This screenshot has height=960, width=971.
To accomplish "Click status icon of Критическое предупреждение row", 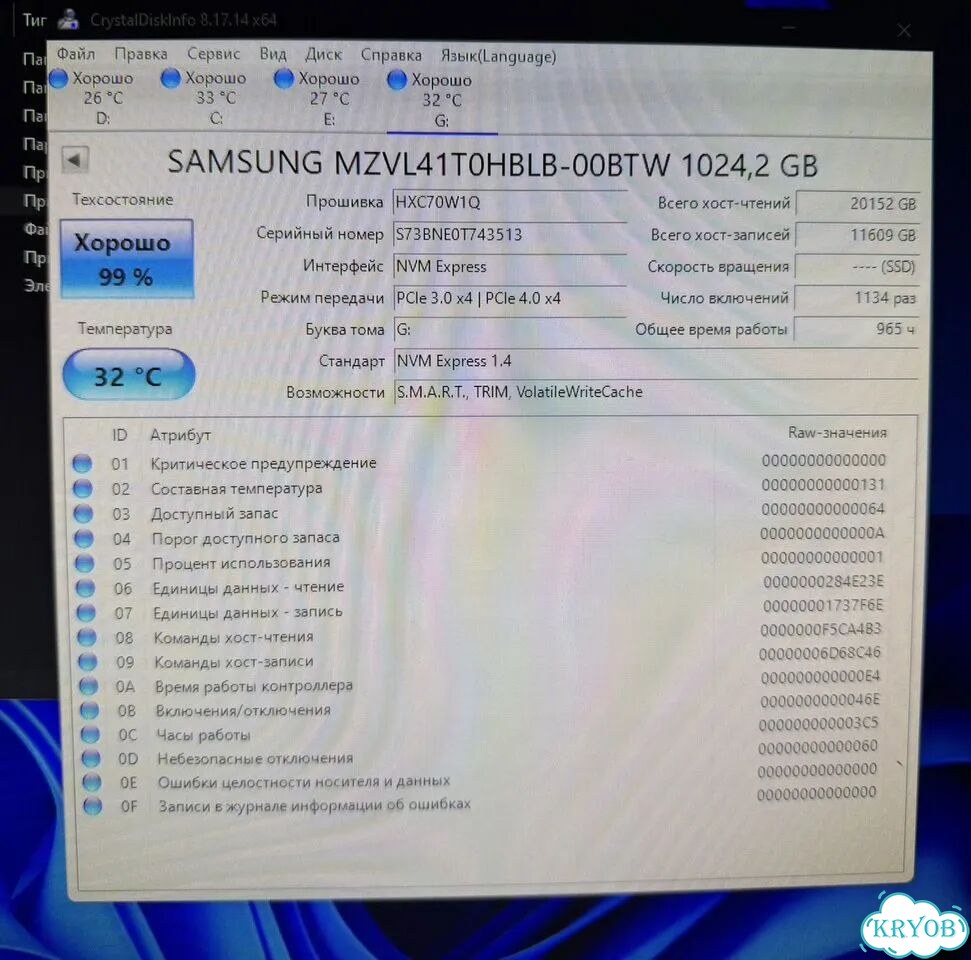I will click(x=82, y=463).
